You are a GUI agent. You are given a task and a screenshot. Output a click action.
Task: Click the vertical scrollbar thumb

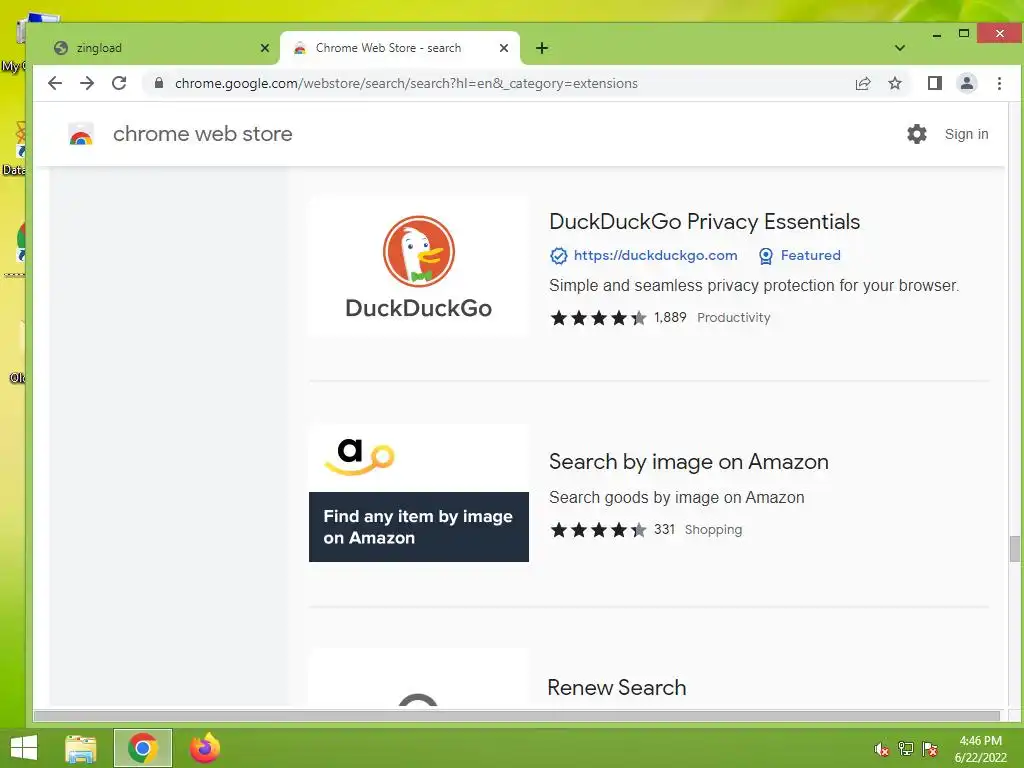coord(1014,549)
